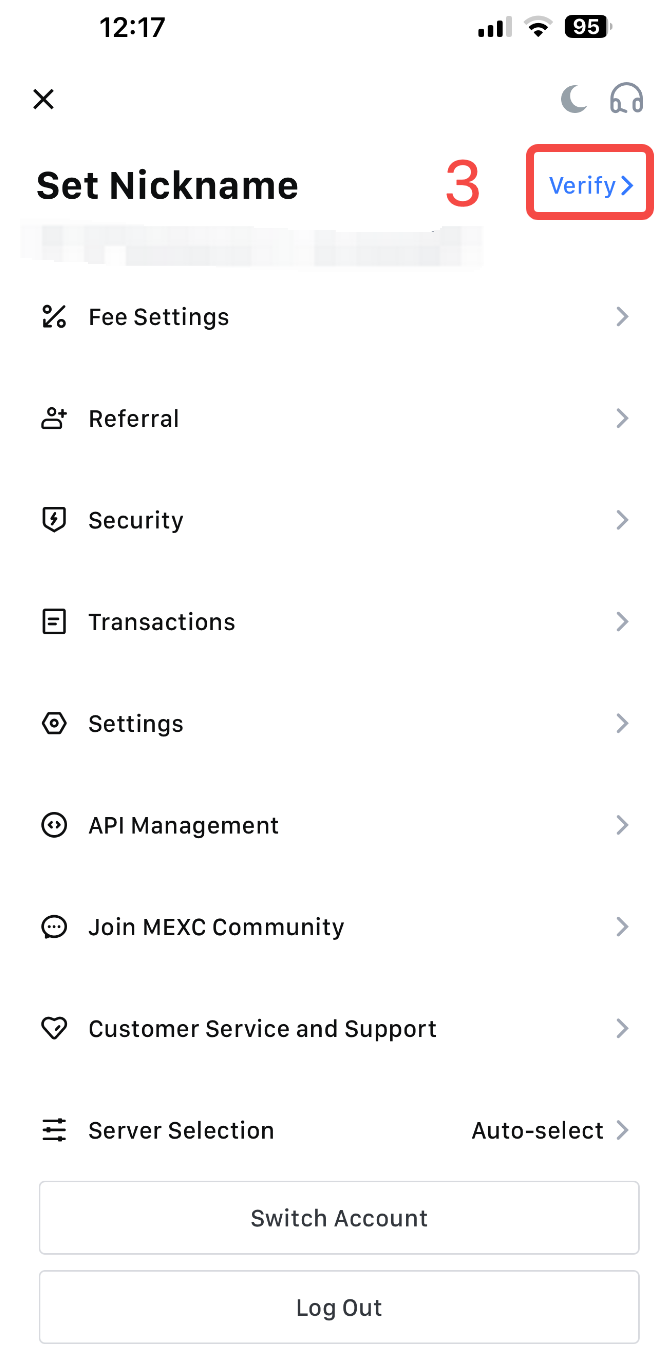666x1360 pixels.
Task: Tap the Log Out button
Action: 339,1308
